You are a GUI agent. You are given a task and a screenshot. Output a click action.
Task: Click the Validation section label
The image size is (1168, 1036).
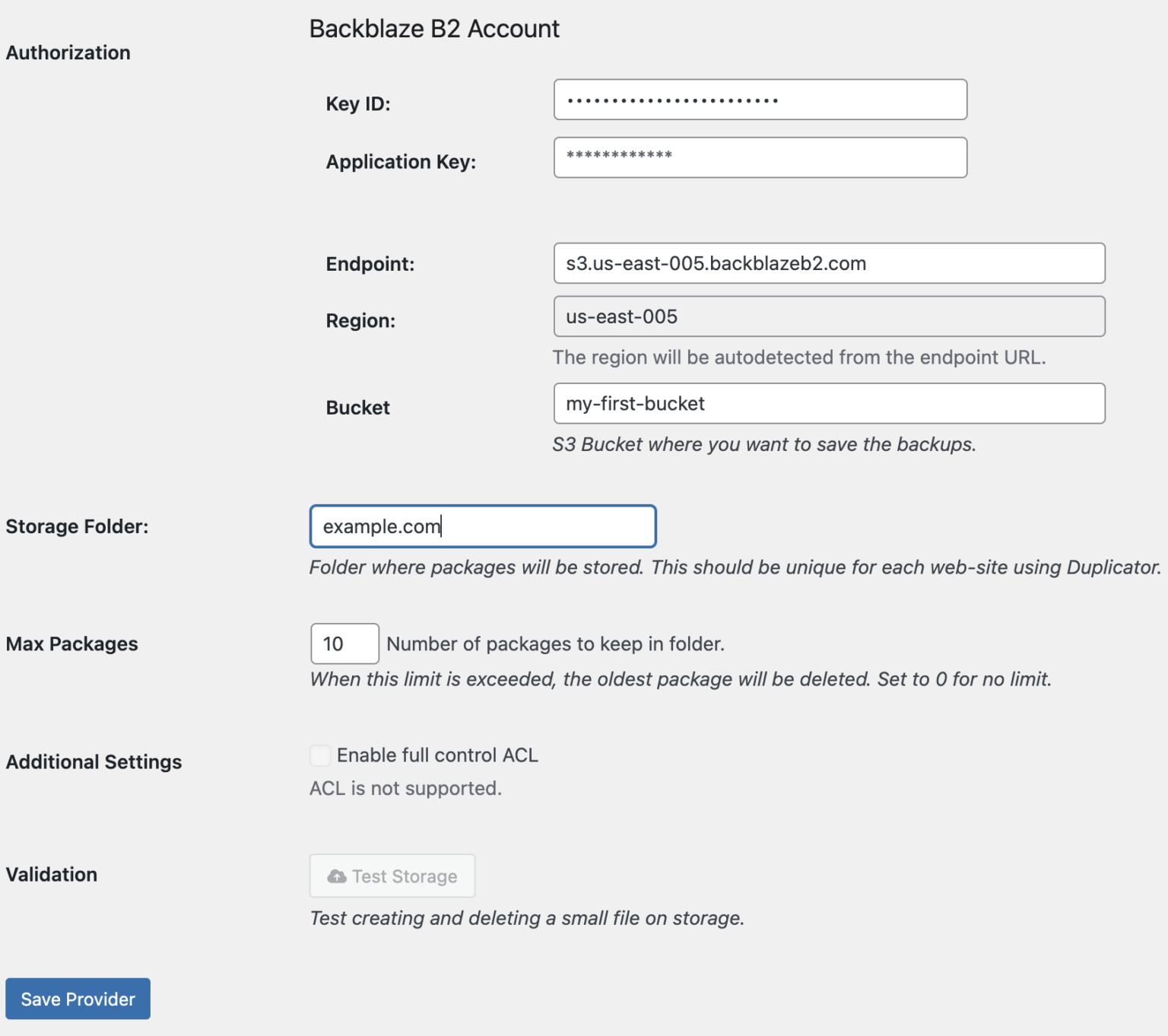(51, 874)
